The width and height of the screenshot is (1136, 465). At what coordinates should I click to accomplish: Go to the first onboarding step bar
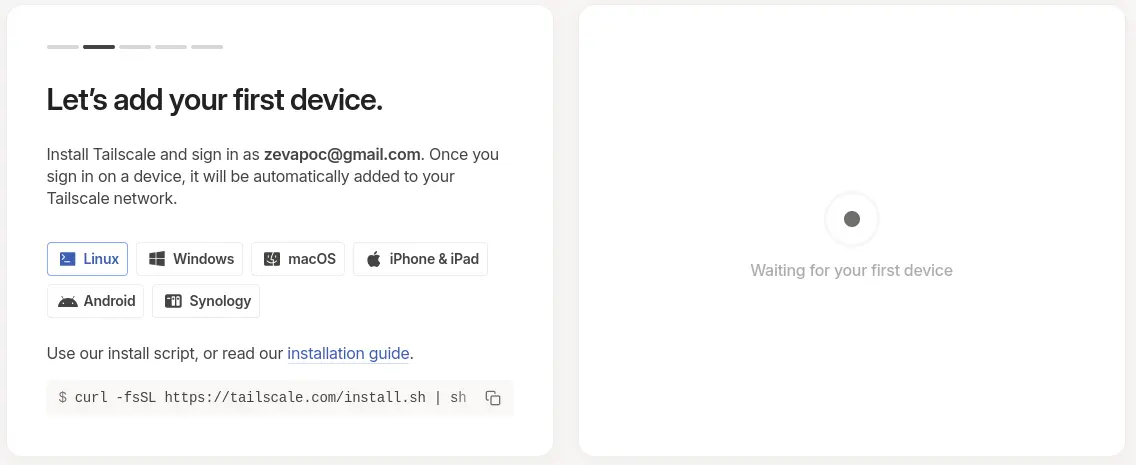point(63,47)
